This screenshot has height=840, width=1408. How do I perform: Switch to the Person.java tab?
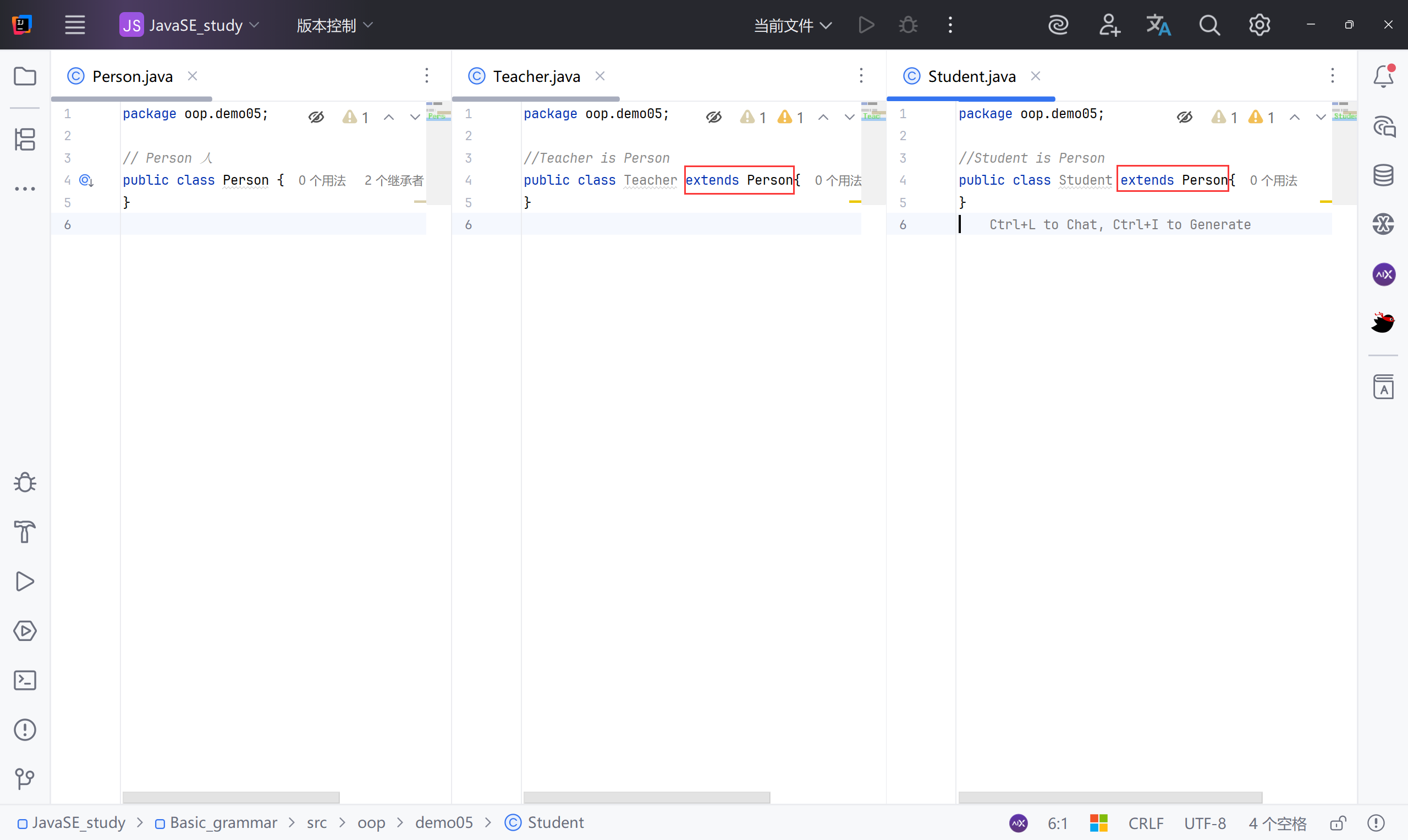(132, 76)
